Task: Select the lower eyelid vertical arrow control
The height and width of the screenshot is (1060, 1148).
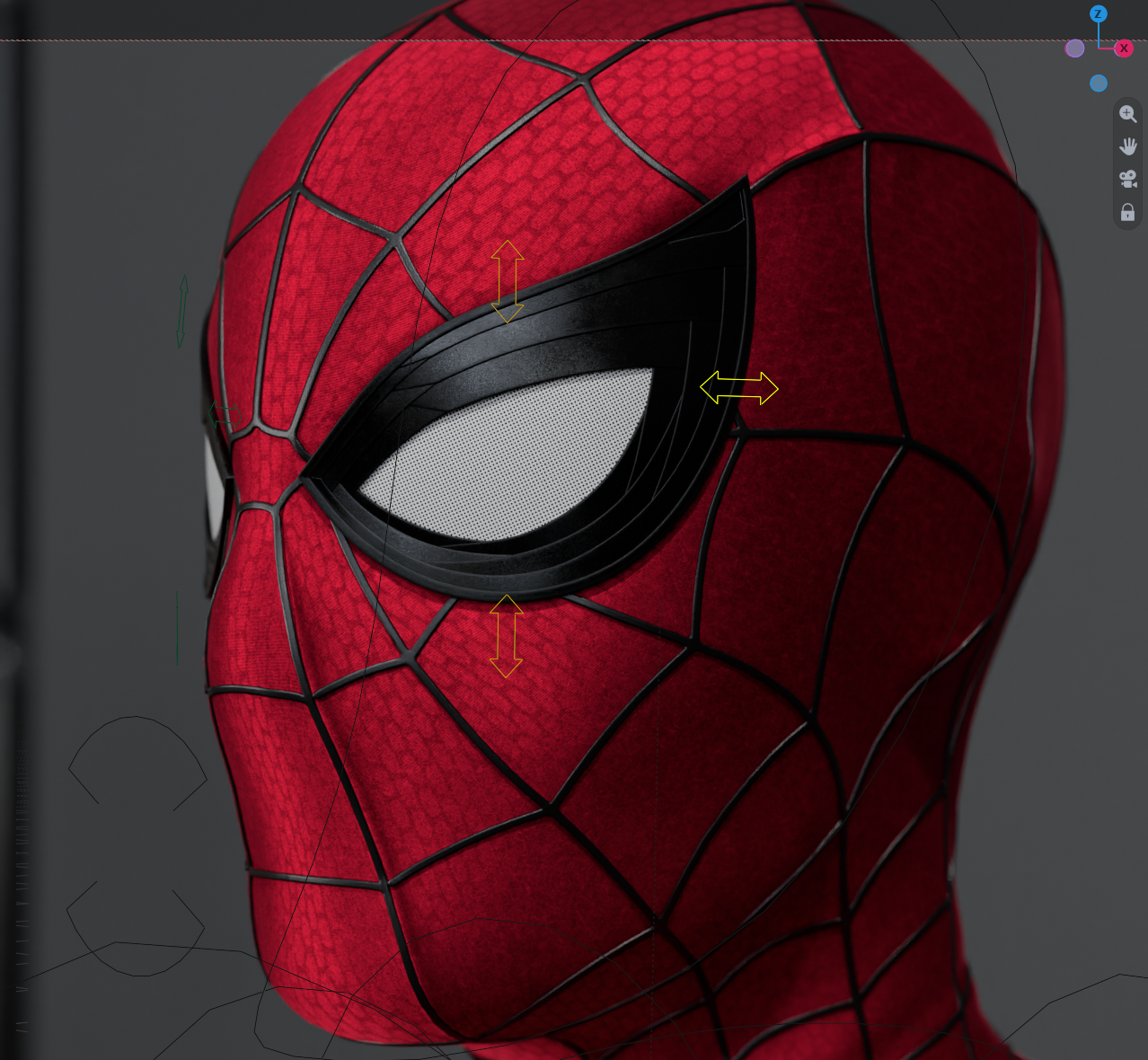Action: (507, 635)
